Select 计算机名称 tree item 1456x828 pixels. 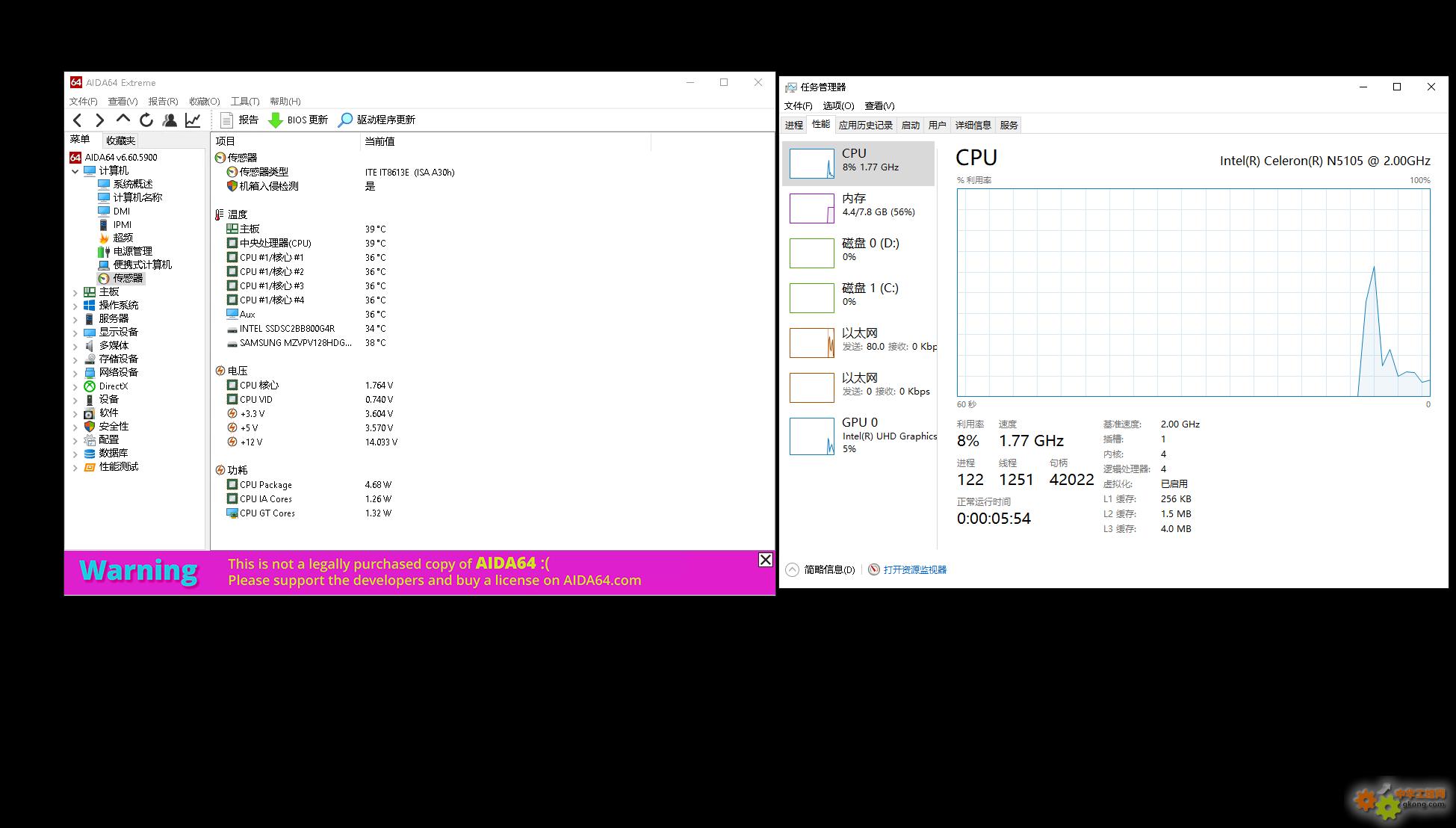point(129,197)
